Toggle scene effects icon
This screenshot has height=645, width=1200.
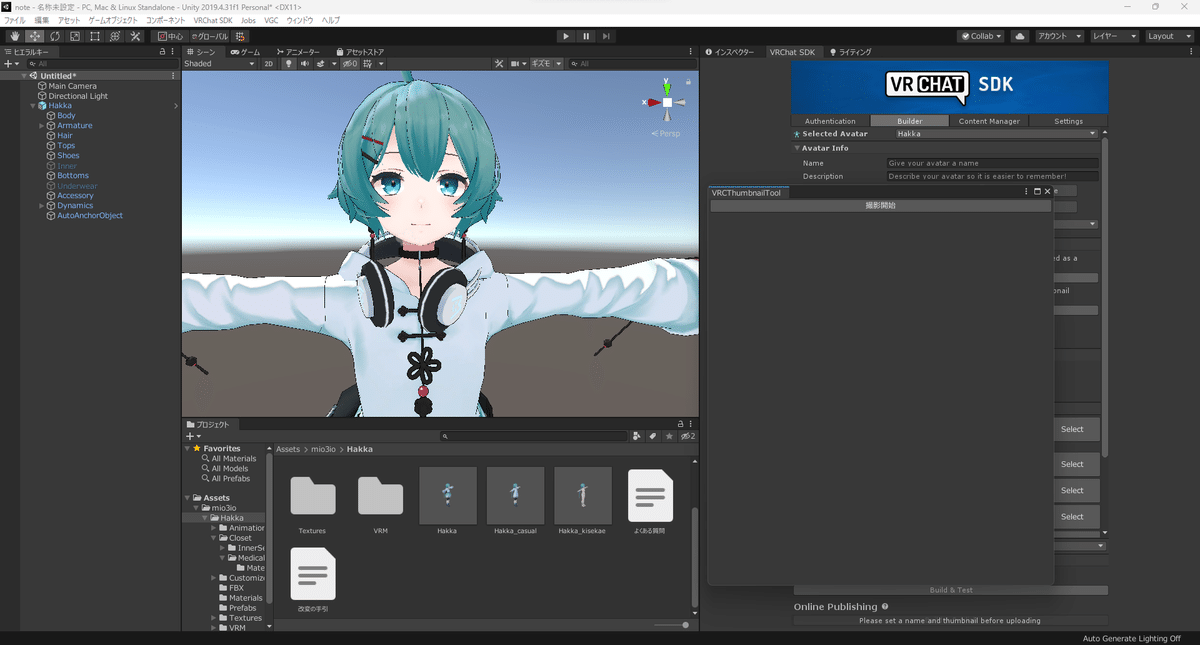point(323,64)
